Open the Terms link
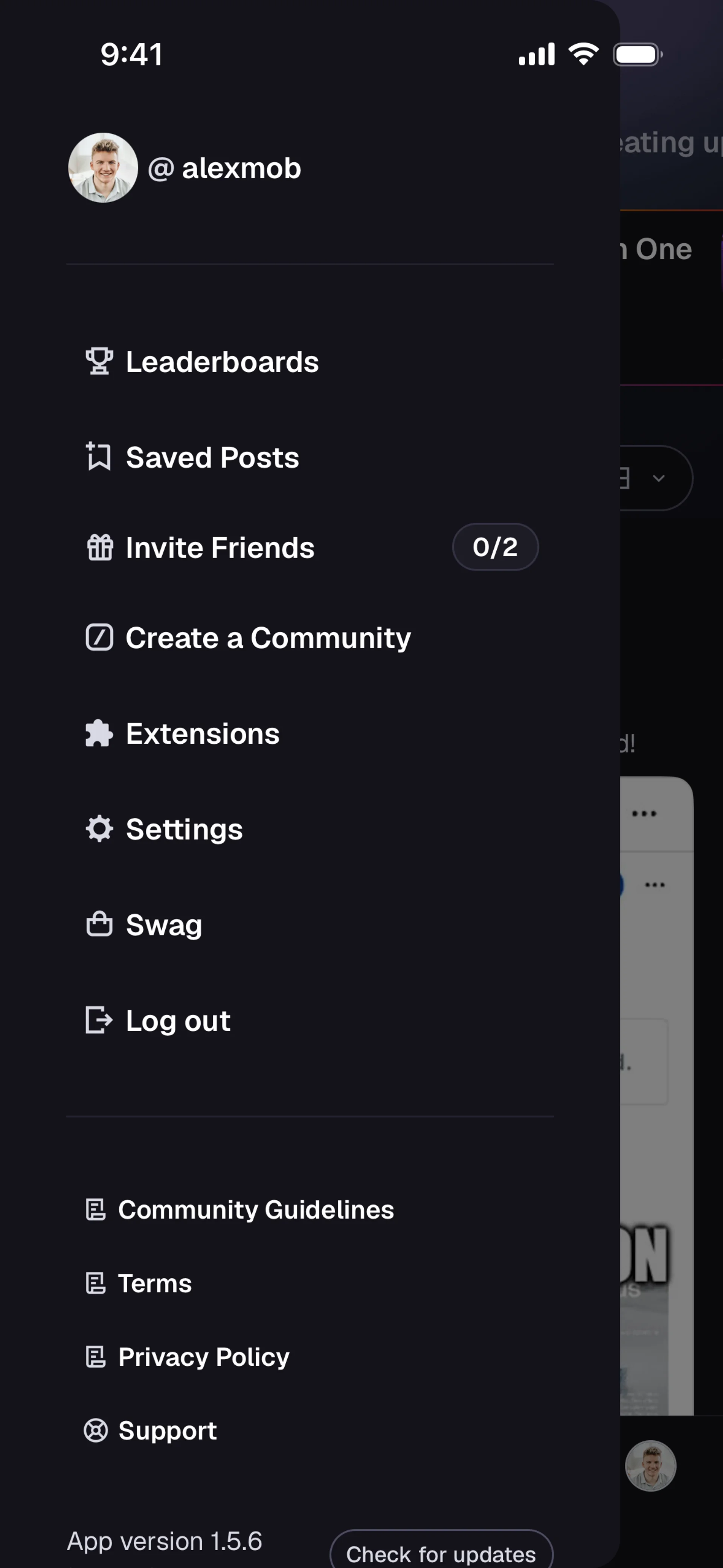723x1568 pixels. (155, 1283)
